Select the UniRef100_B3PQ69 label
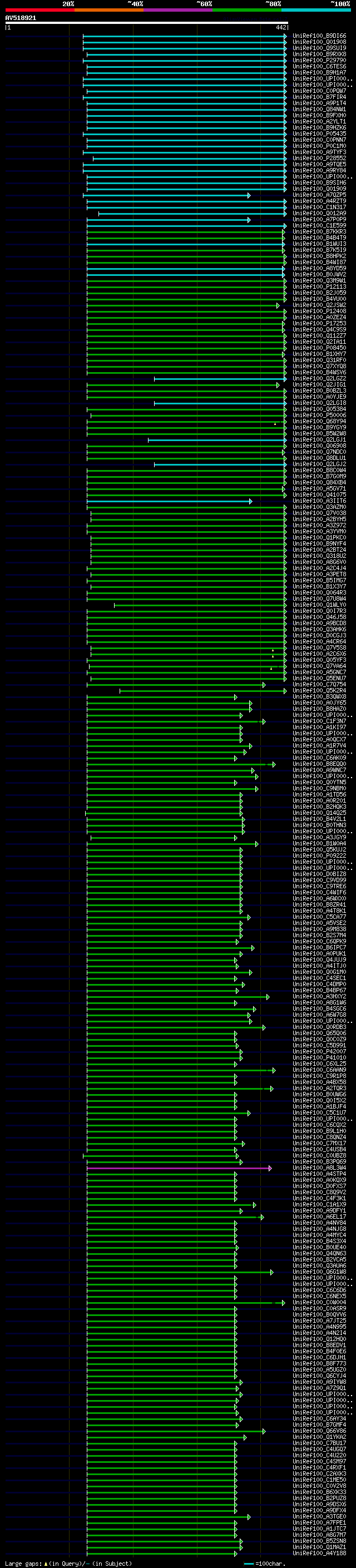 319,1162
